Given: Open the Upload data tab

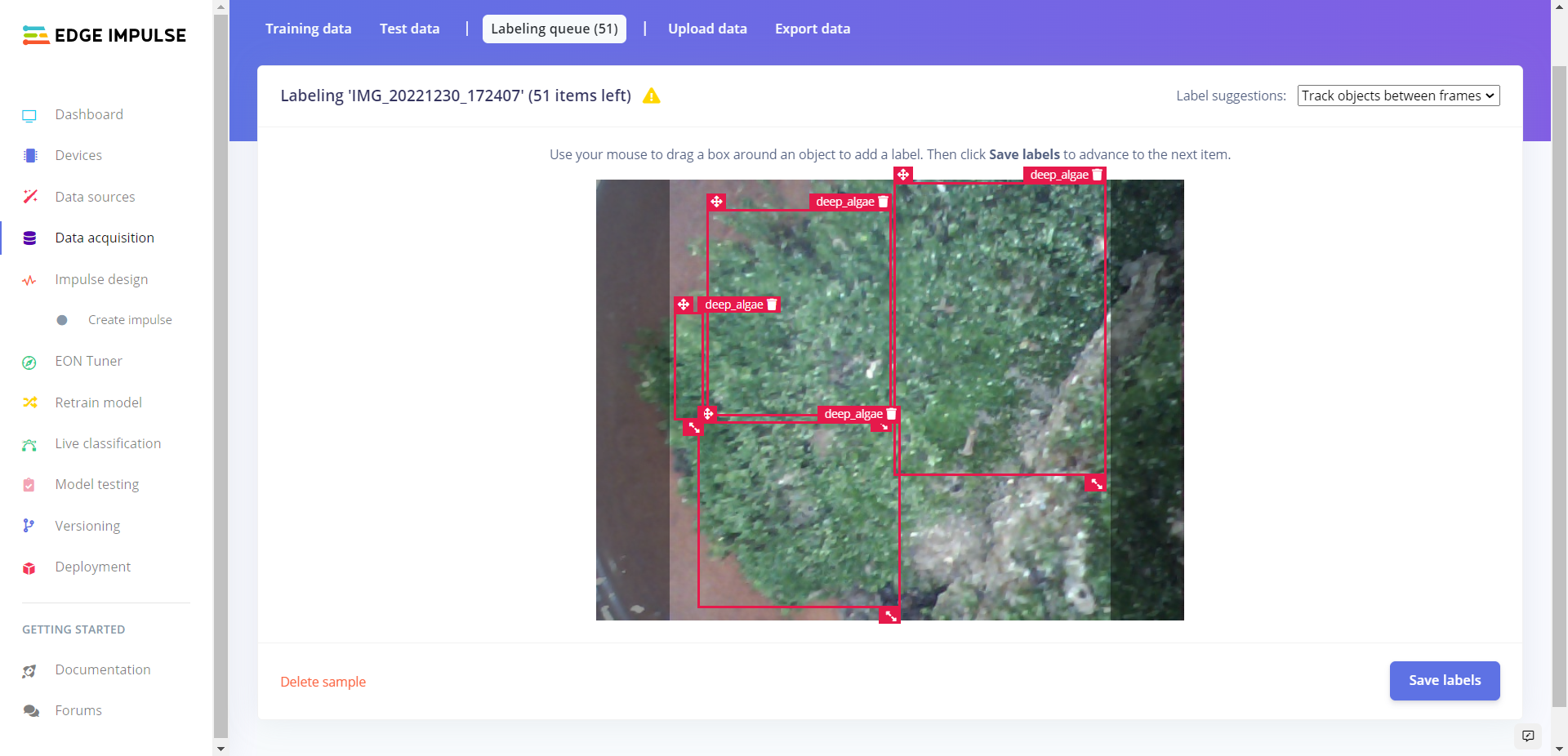Looking at the screenshot, I should (x=708, y=29).
